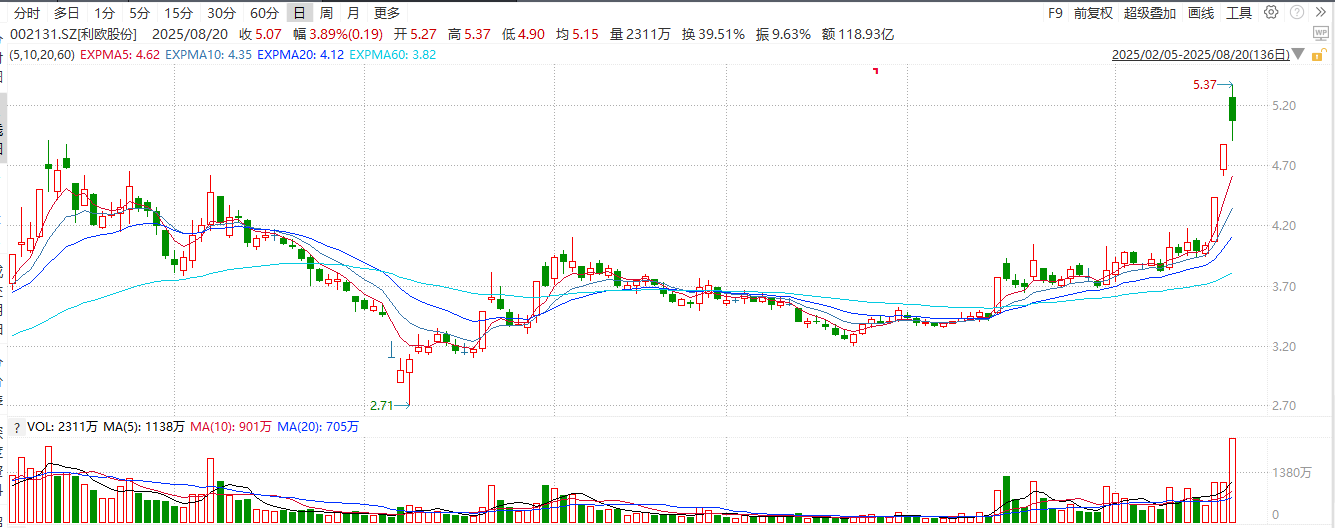Image resolution: width=1335 pixels, height=528 pixels.
Task: Click the F9 button
Action: point(1055,13)
